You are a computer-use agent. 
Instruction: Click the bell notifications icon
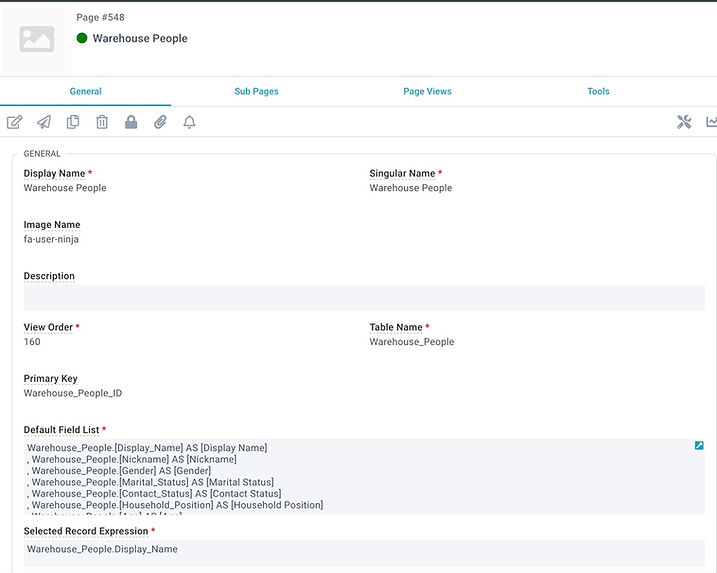(x=189, y=122)
